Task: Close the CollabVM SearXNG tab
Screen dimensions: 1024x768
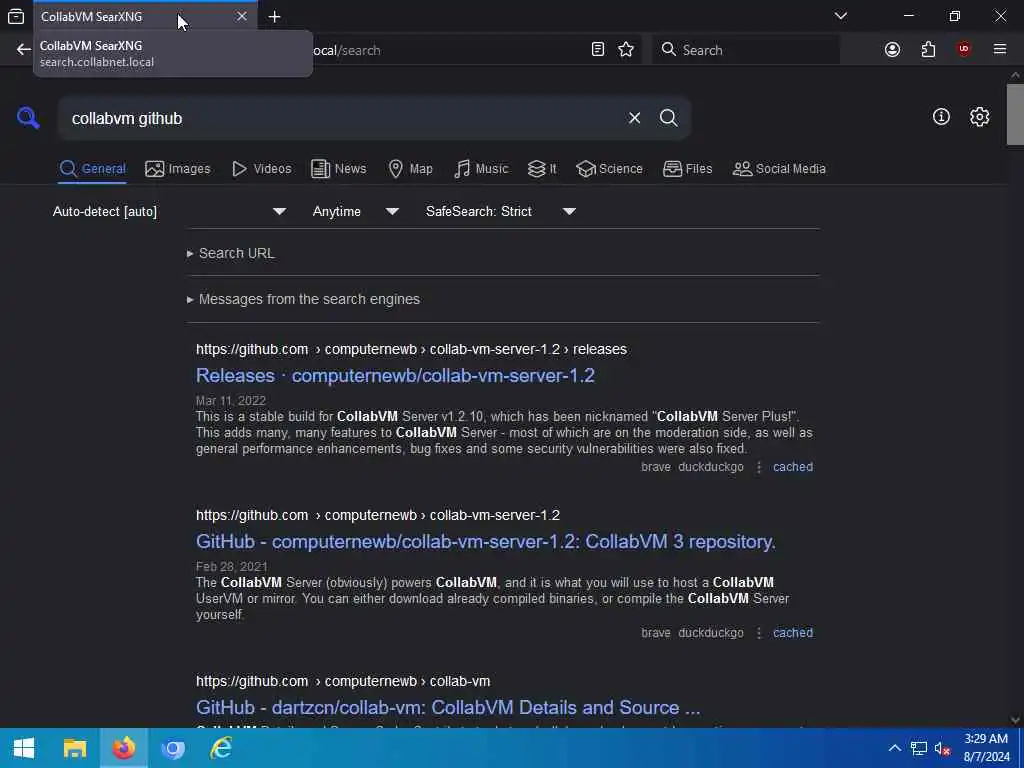Action: coord(242,16)
